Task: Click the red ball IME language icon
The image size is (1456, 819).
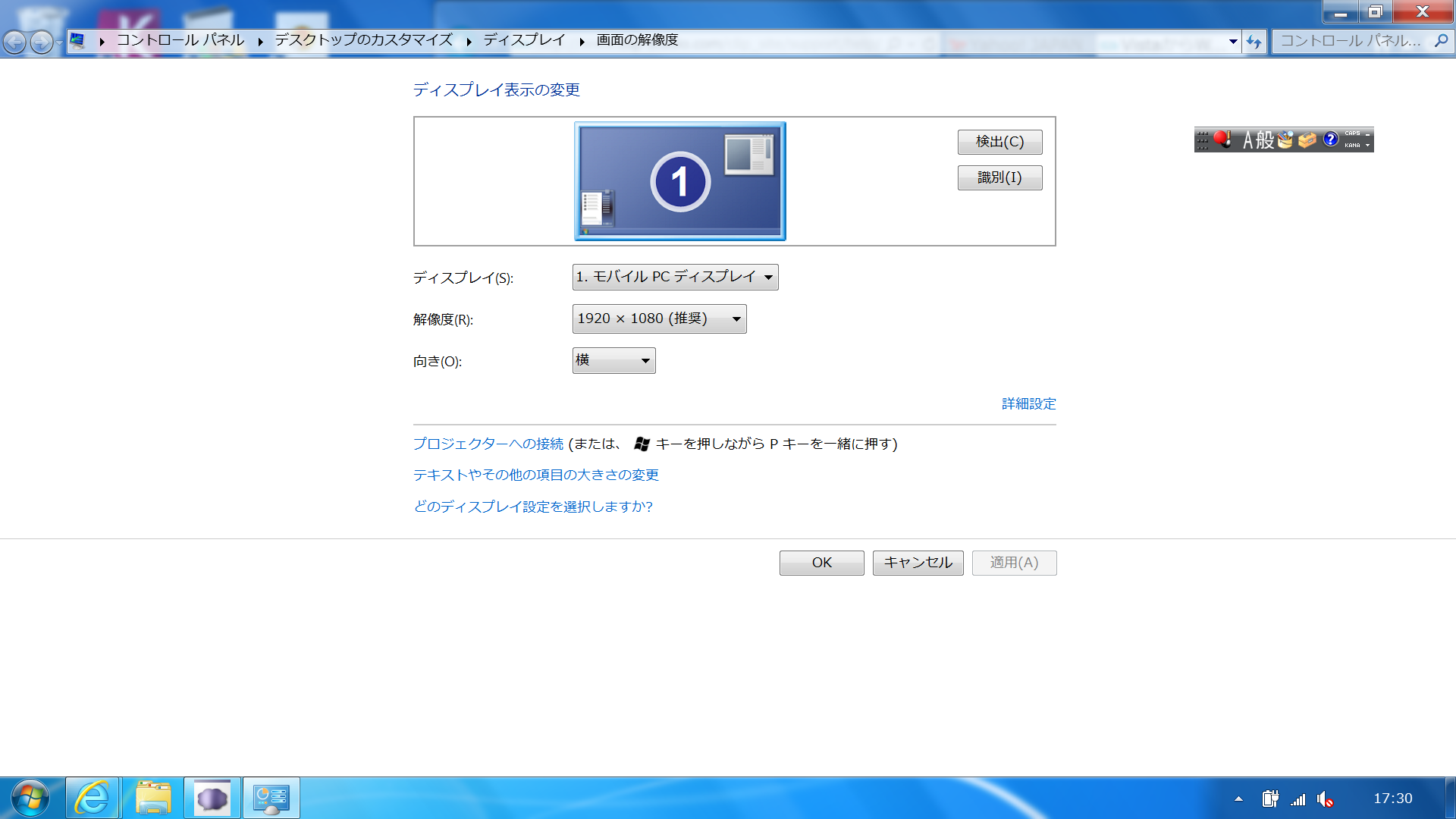Action: pos(1222,139)
